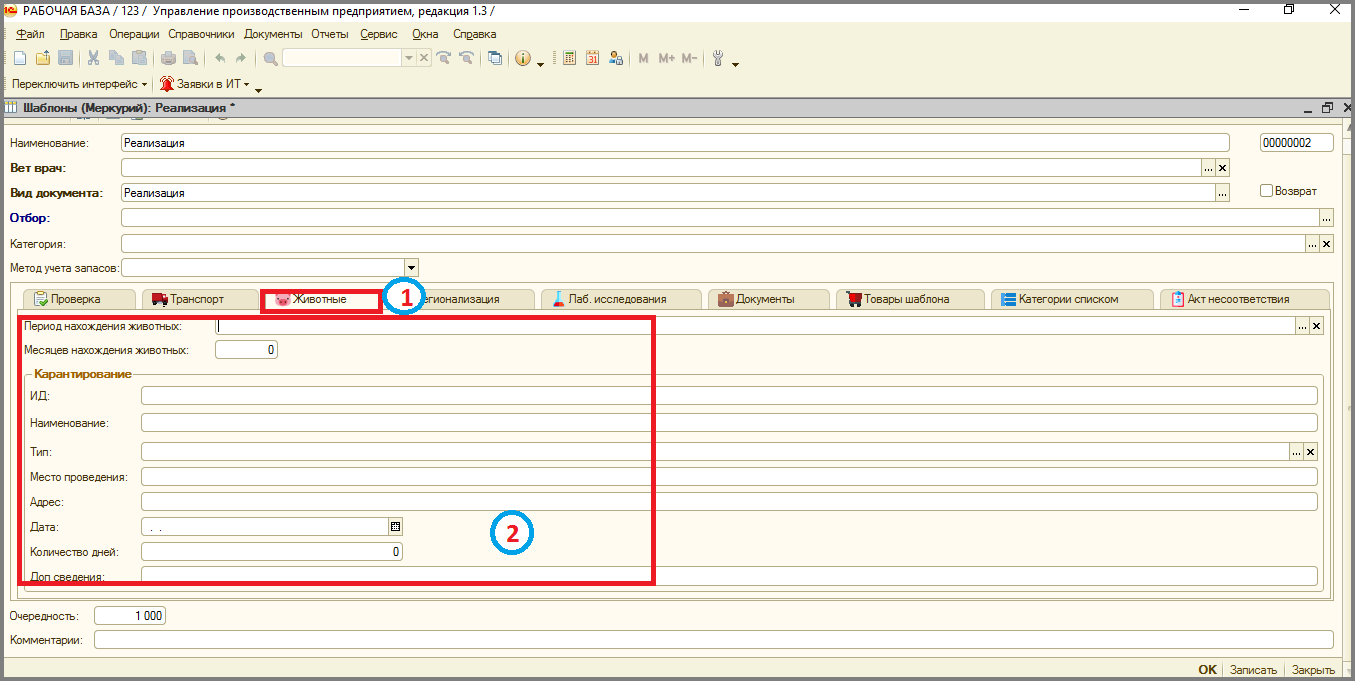Click the Наименование input field at top
Viewport: 1355px width, 681px height.
point(675,143)
